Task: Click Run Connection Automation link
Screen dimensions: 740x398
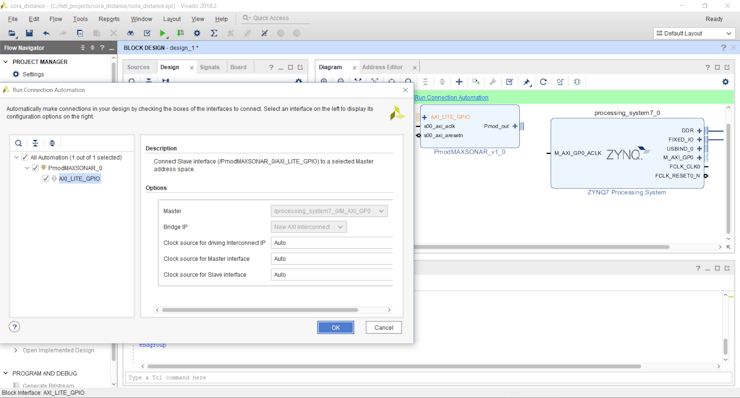Action: point(452,98)
